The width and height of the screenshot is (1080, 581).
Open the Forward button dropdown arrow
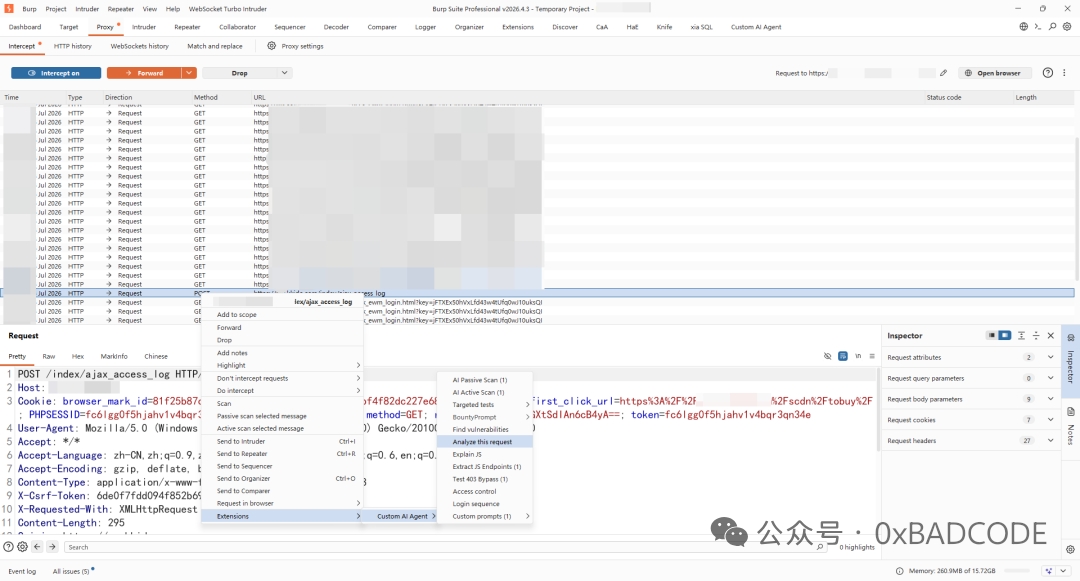pyautogui.click(x=189, y=73)
